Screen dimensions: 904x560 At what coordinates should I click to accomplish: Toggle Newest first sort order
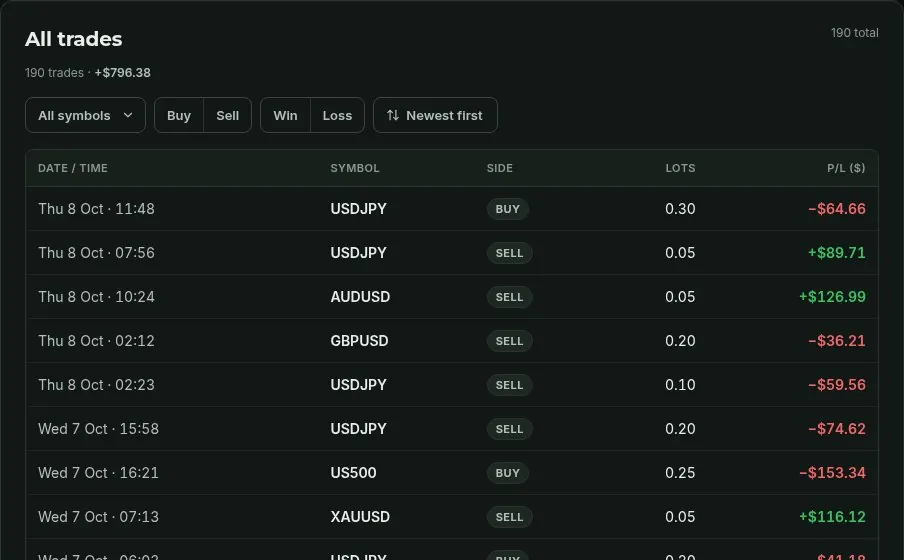click(x=435, y=115)
